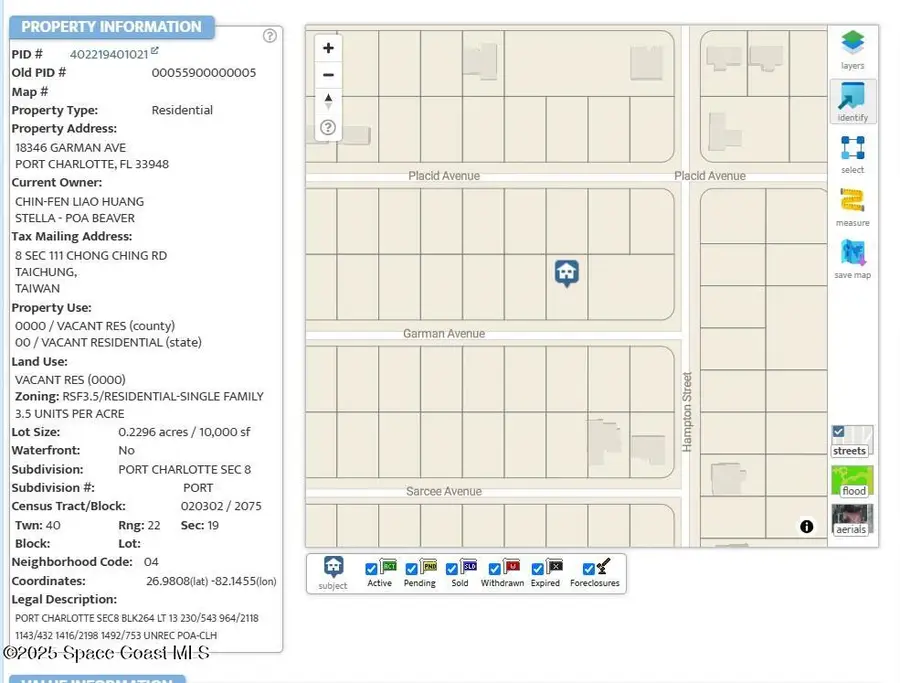Zoom out on the map
The width and height of the screenshot is (900, 683).
pyautogui.click(x=328, y=75)
